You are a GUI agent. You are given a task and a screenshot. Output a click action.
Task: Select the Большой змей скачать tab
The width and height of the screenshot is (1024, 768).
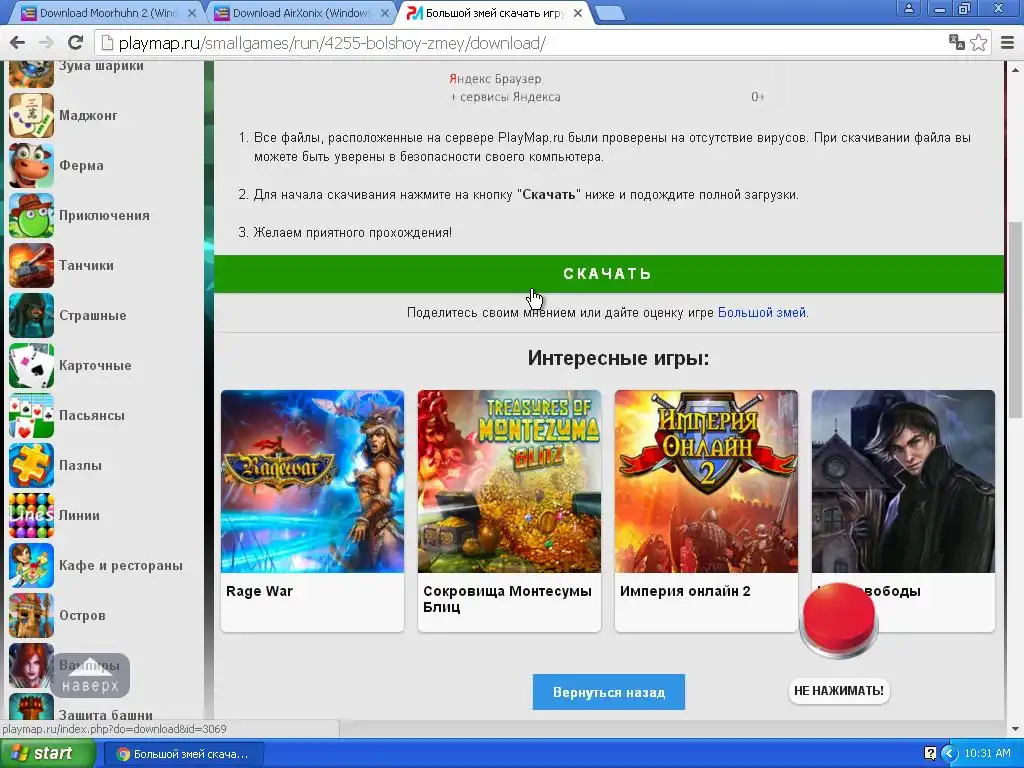pos(493,12)
